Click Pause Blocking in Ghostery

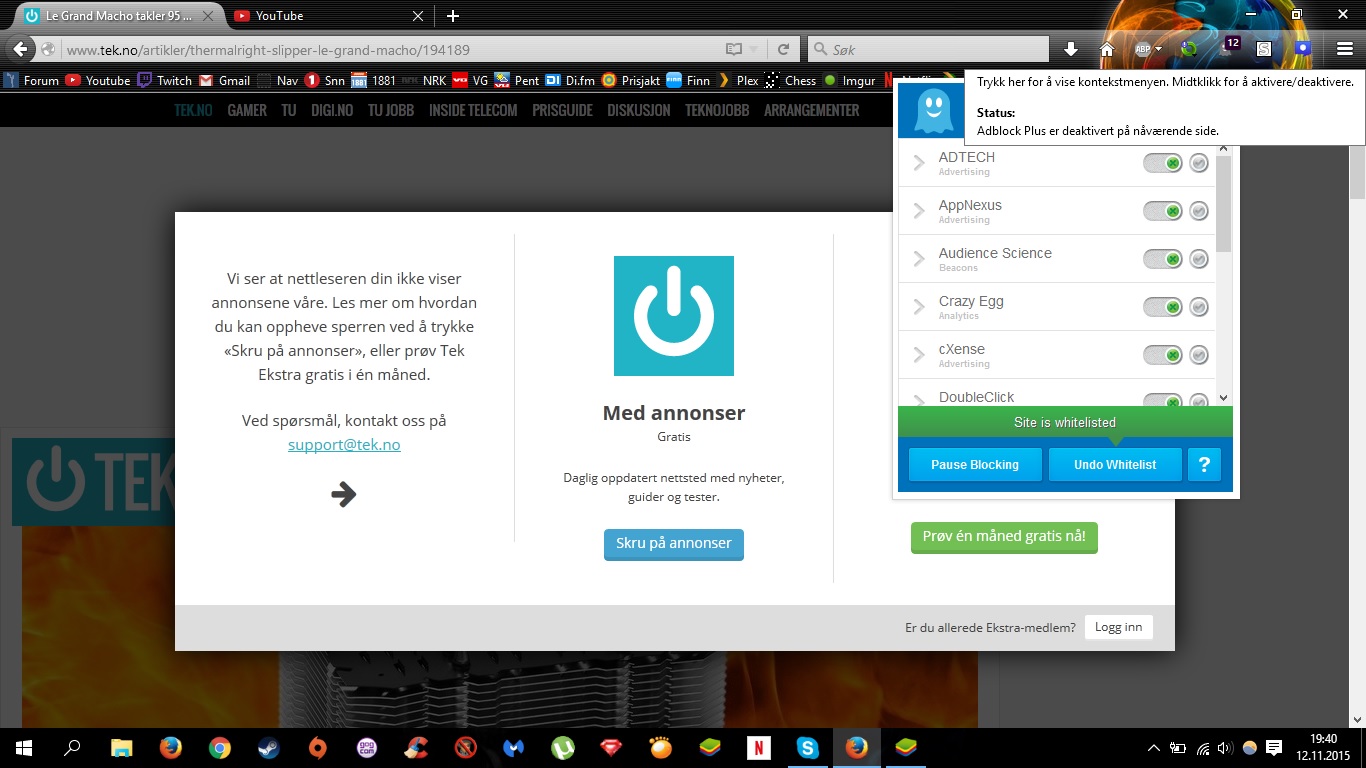click(x=975, y=465)
